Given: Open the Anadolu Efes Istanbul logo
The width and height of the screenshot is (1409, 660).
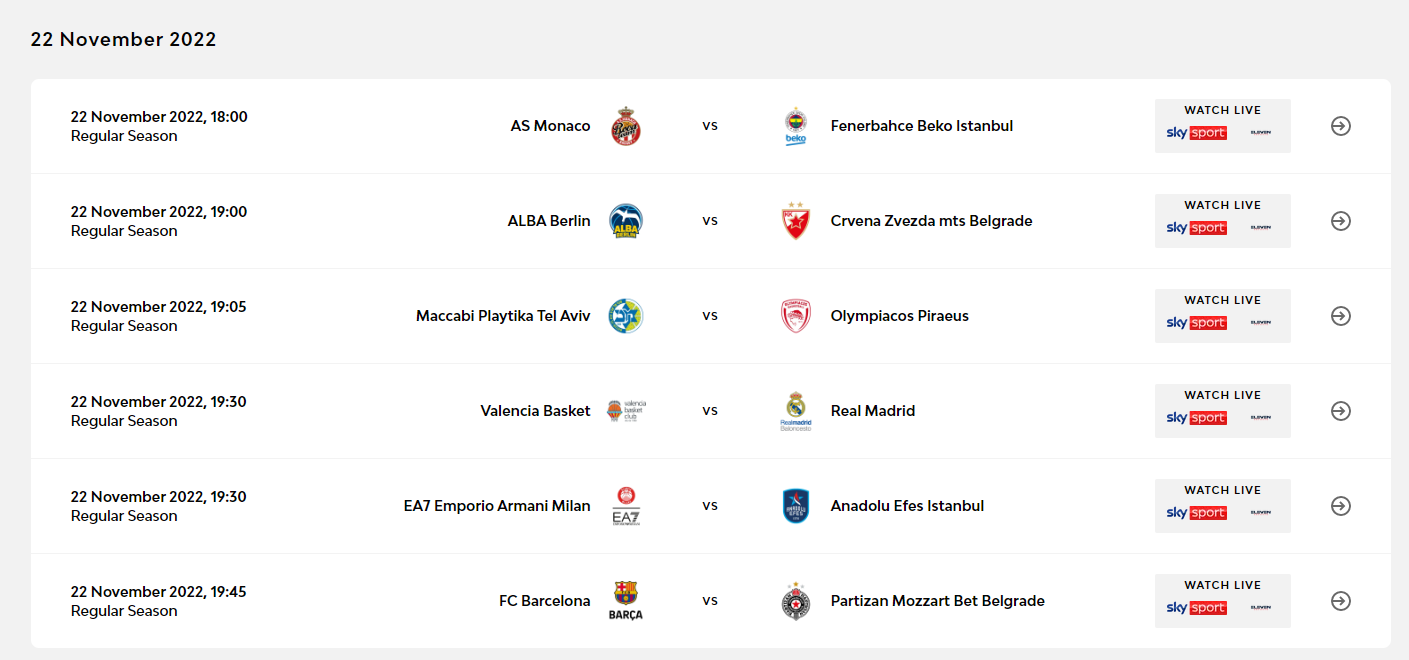Looking at the screenshot, I should pyautogui.click(x=796, y=506).
